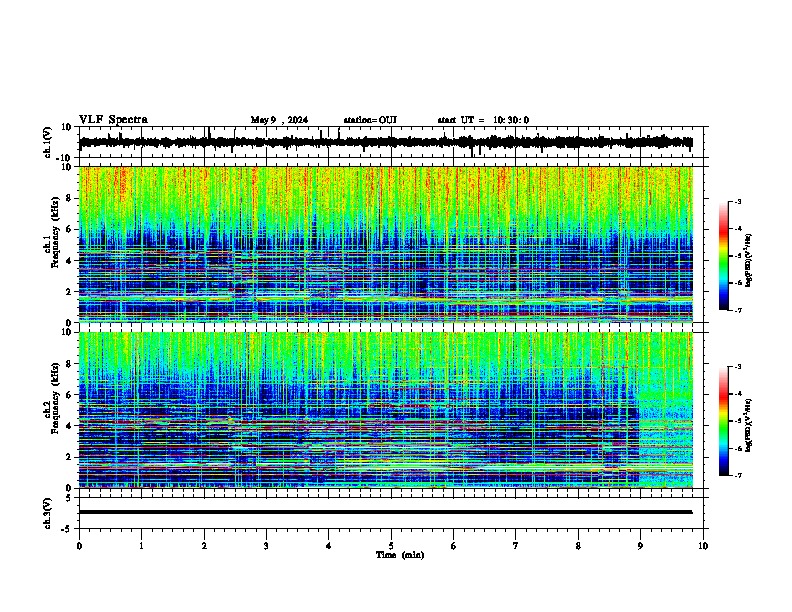The width and height of the screenshot is (792, 612).
Task: Click the ch.1 PSD color bar
Action: (x=724, y=256)
